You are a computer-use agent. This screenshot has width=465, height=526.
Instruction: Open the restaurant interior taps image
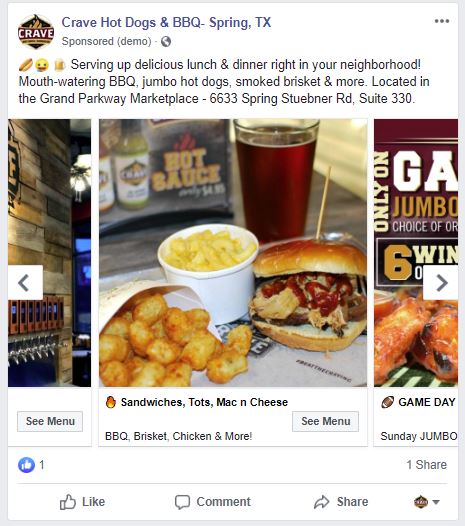[49, 253]
